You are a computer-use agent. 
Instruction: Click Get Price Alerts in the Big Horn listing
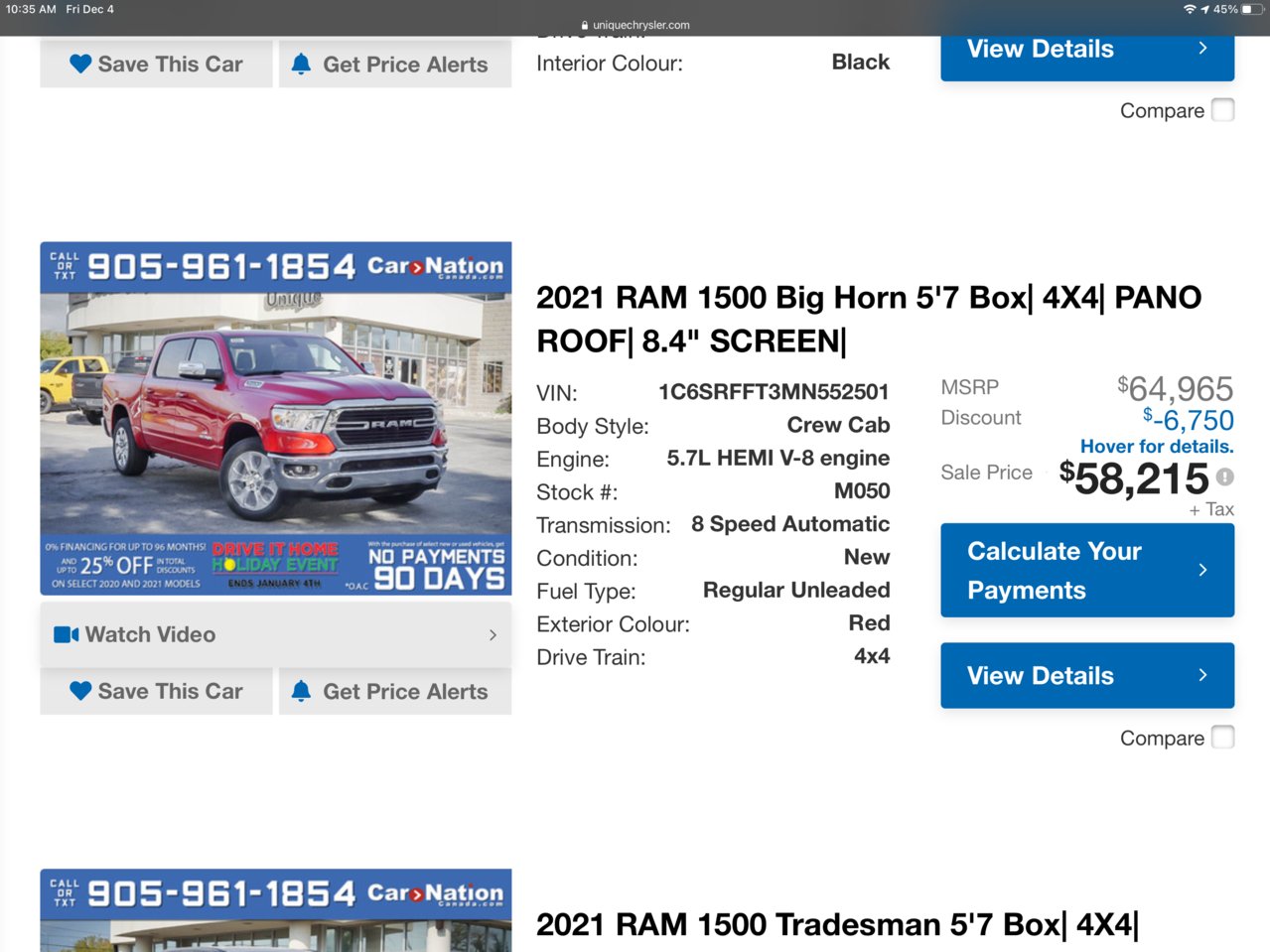click(395, 691)
